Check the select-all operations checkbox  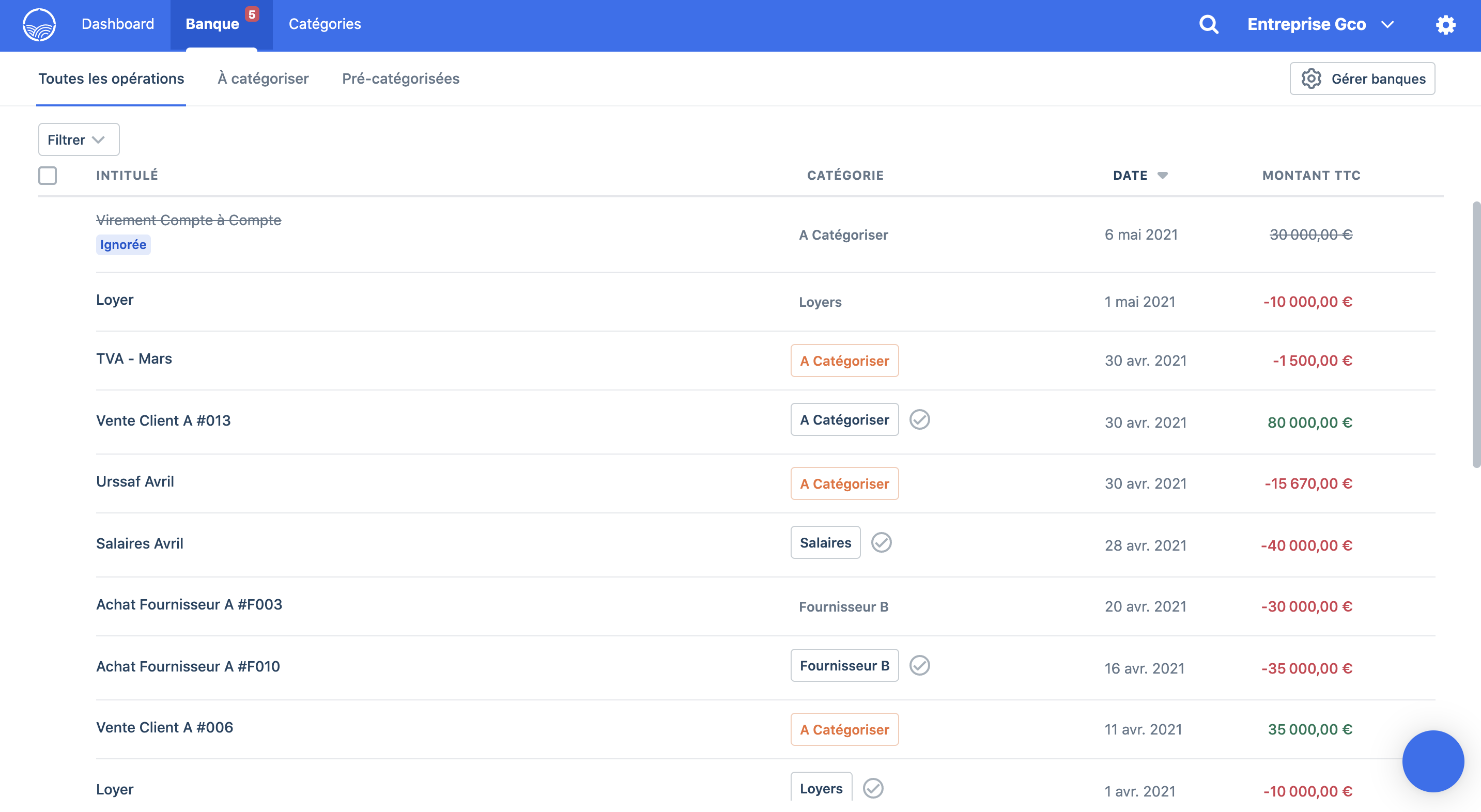coord(48,175)
